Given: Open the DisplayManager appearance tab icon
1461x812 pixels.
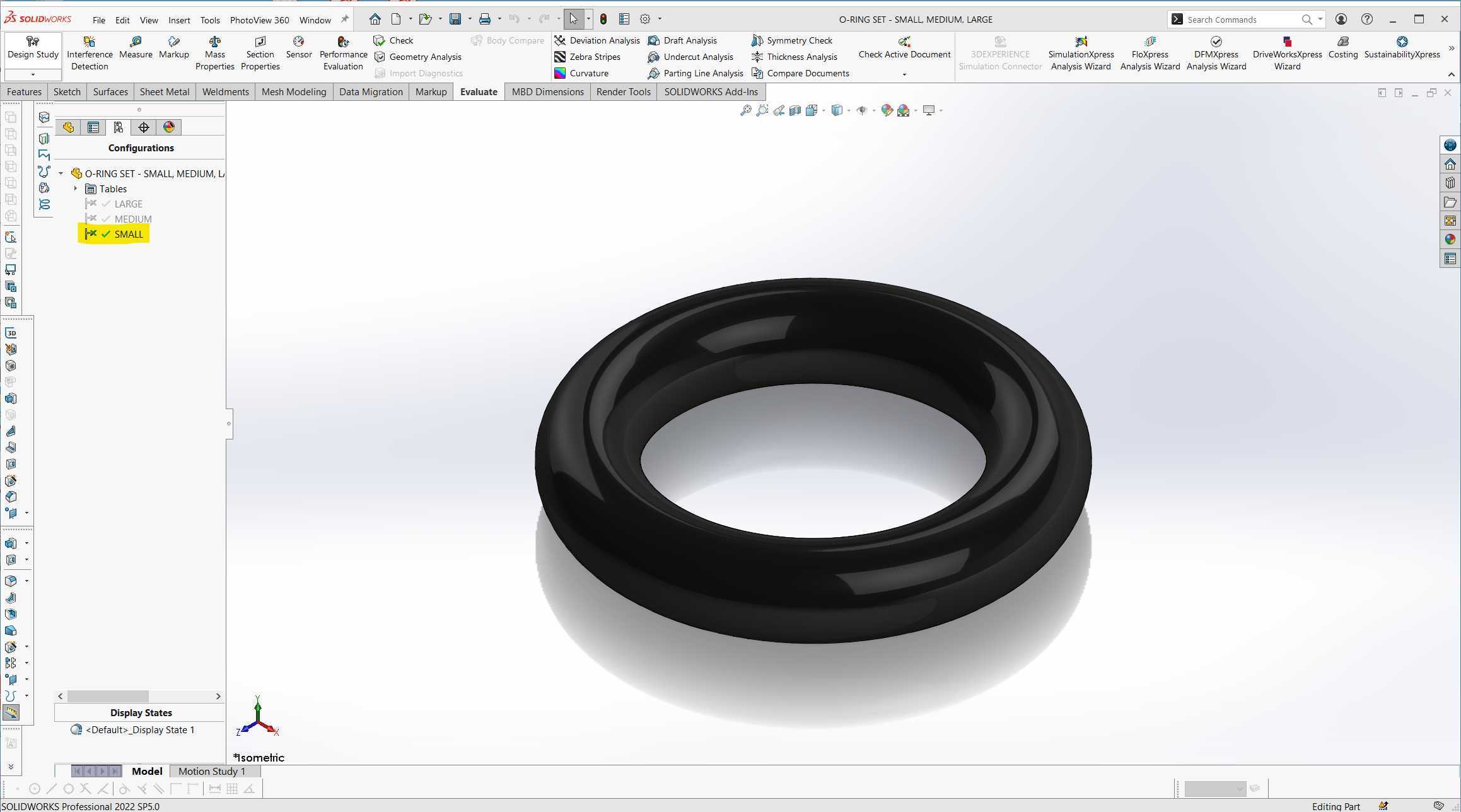Looking at the screenshot, I should pos(168,127).
